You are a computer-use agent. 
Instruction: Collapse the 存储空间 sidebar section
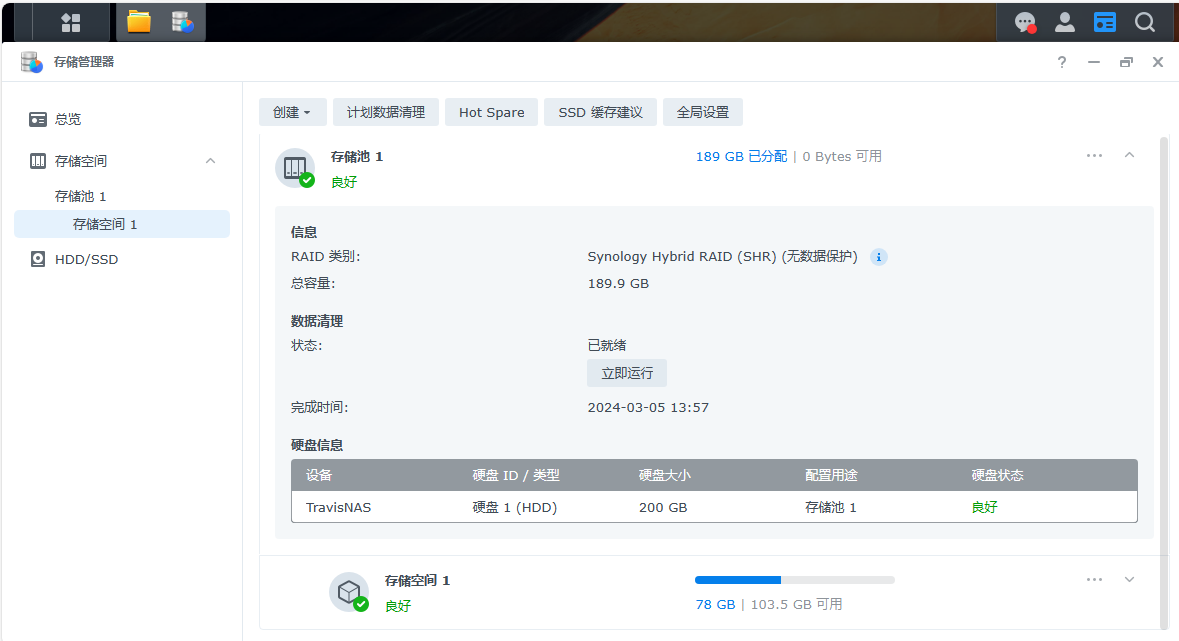(211, 161)
